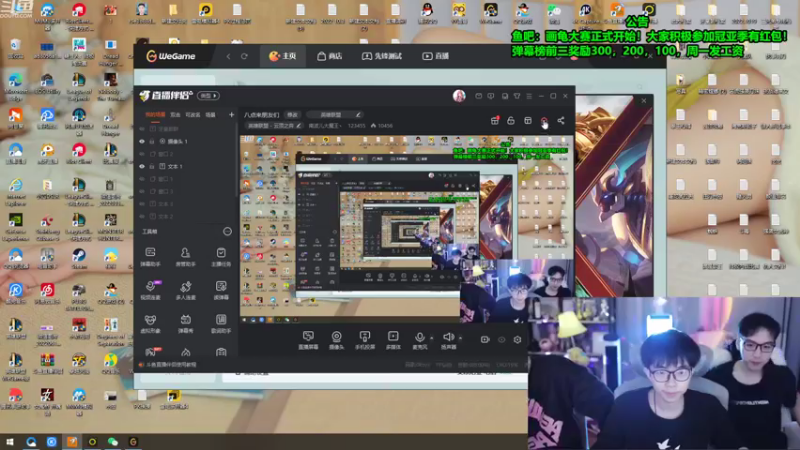Viewport: 800px width, 450px height.
Task: Toggle visibility eye of 摄像头 1 layer
Action: 142,141
